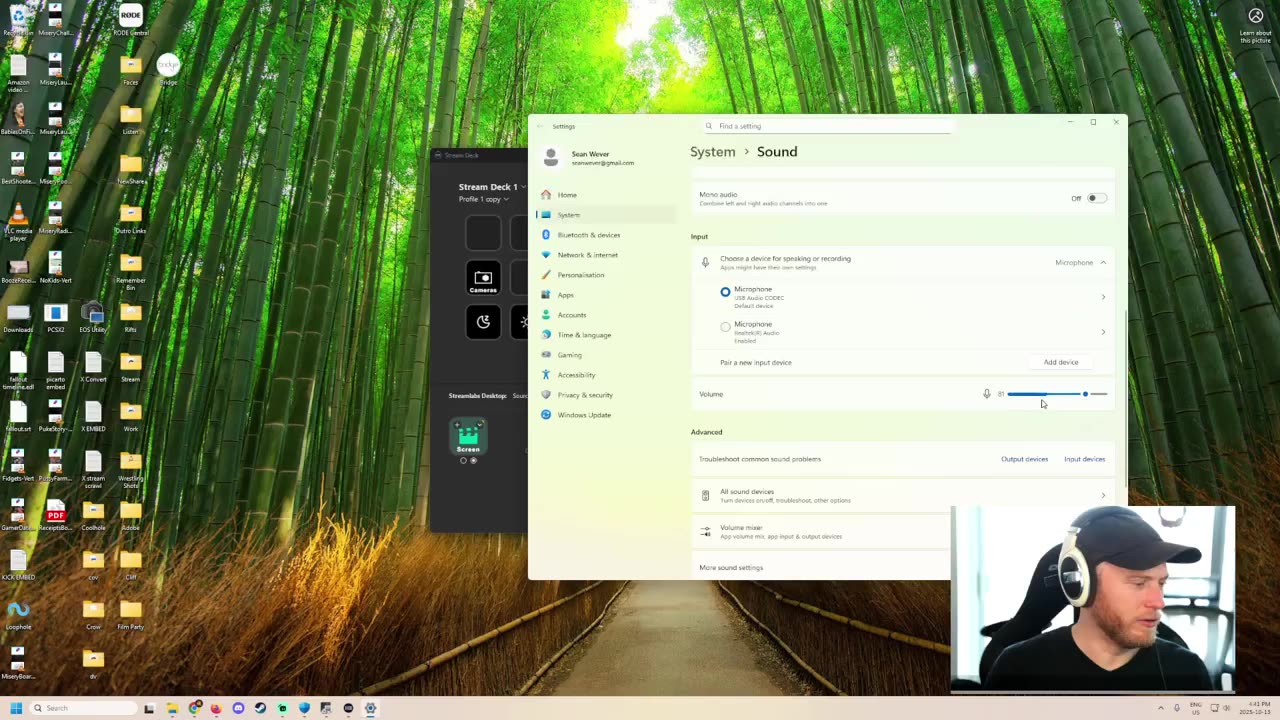Open Profile 1 copy dropdown in Stream Deck
This screenshot has width=1280, height=720.
484,199
